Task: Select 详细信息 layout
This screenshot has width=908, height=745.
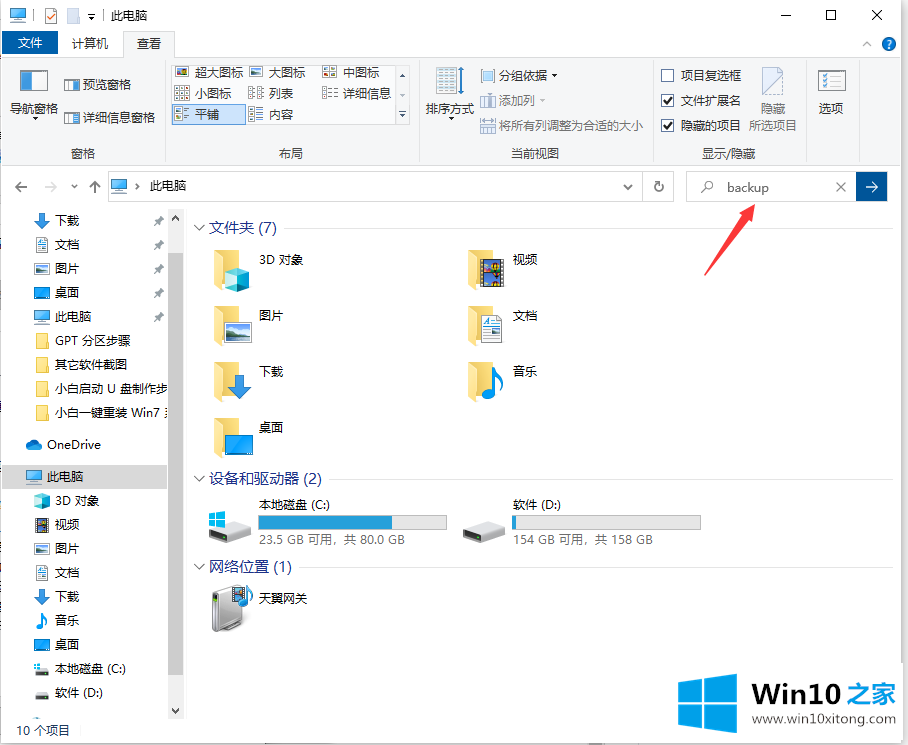Action: [x=357, y=93]
